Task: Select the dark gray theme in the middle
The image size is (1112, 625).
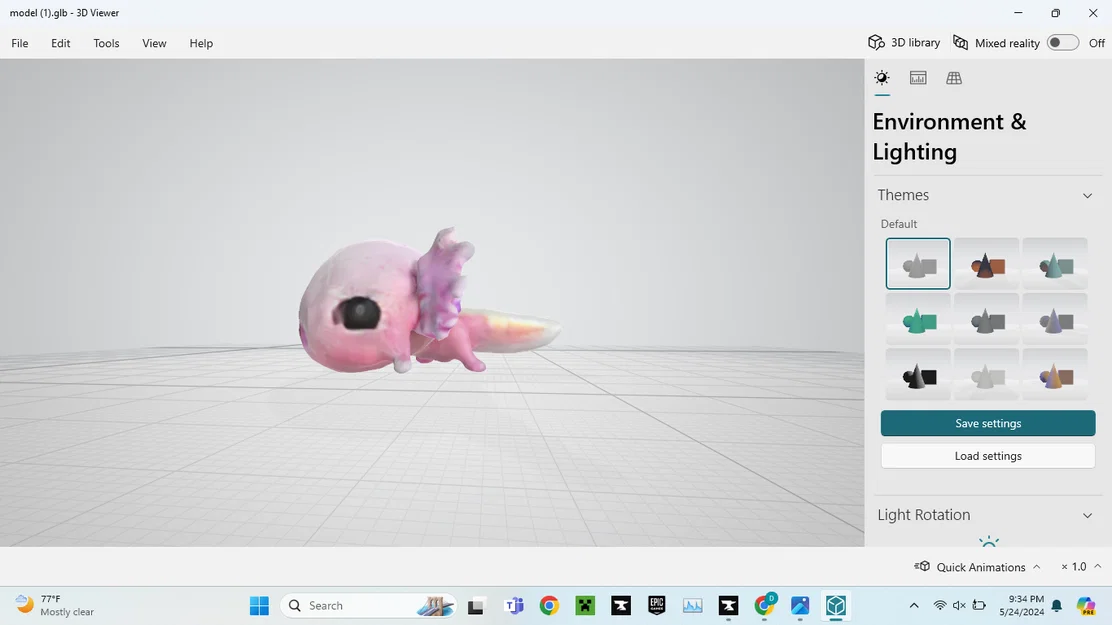Action: [x=986, y=319]
